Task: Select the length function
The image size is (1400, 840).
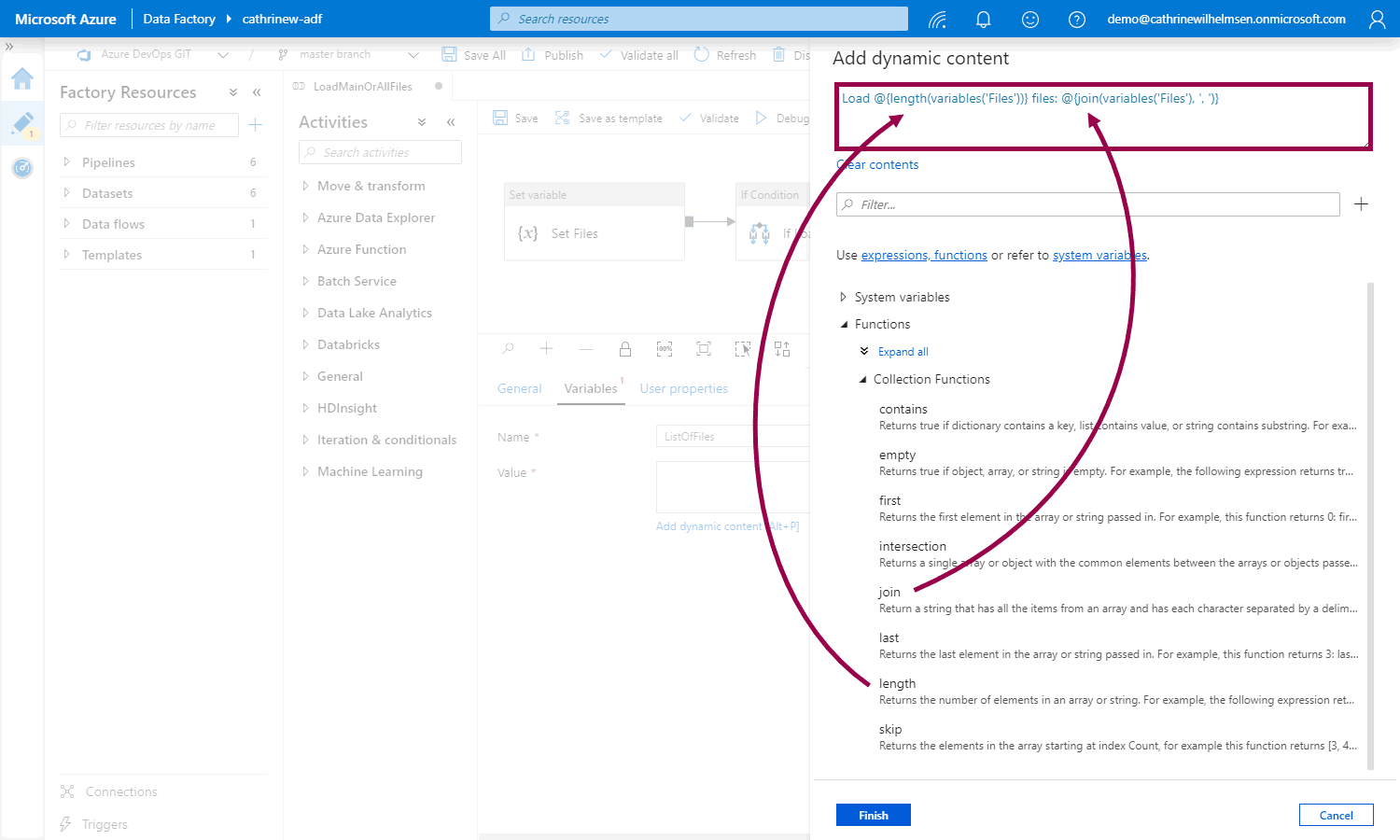Action: 897,683
